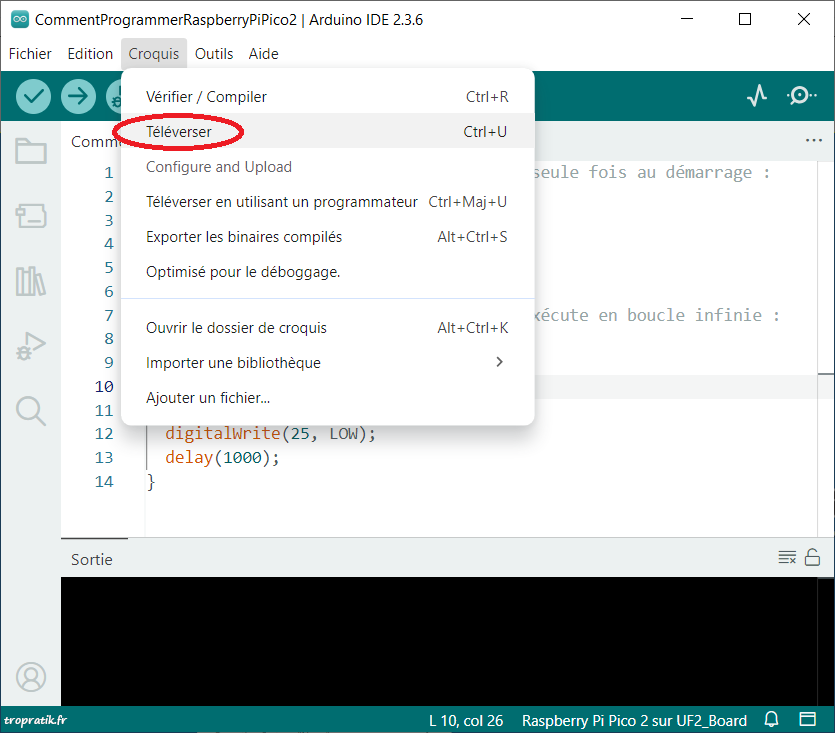Image resolution: width=835 pixels, height=733 pixels.
Task: Toggle the bottom panel via status bar icon
Action: click(x=808, y=720)
